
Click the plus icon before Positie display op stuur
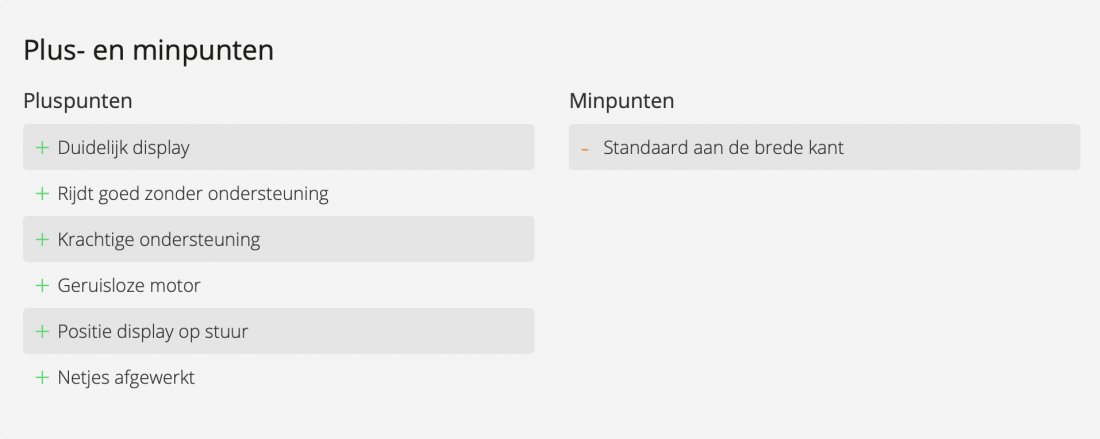pos(42,331)
